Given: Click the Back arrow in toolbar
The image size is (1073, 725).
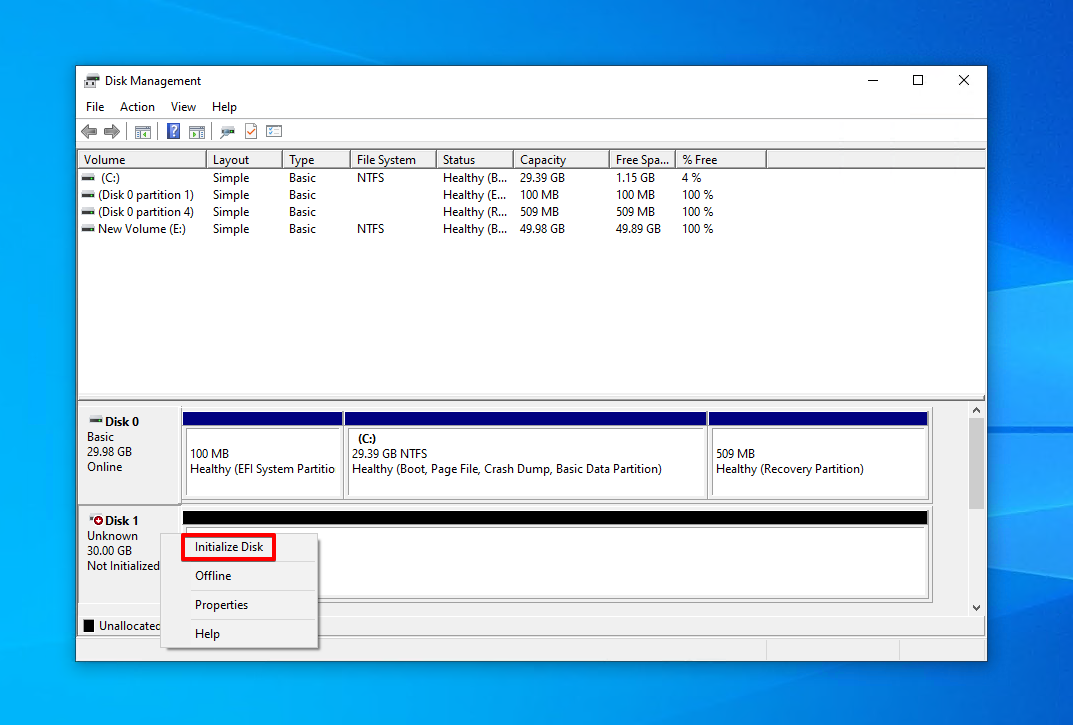Looking at the screenshot, I should (89, 131).
